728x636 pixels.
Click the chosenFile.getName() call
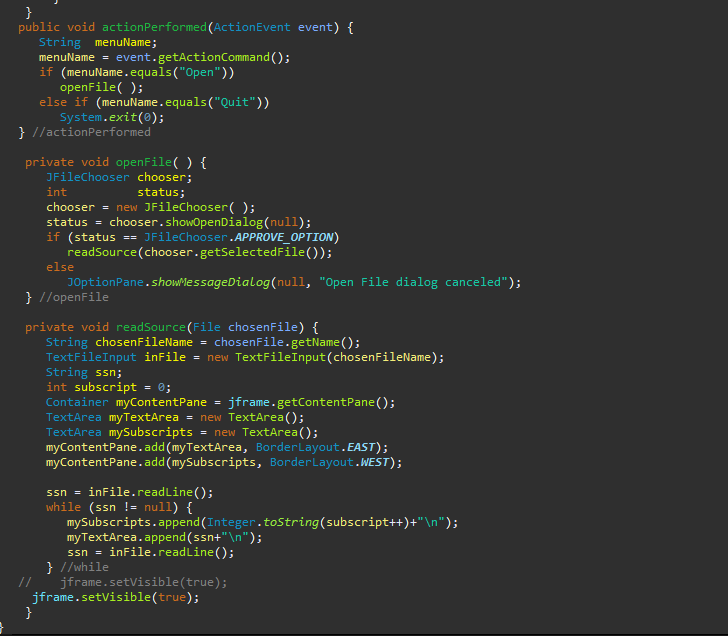point(283,343)
